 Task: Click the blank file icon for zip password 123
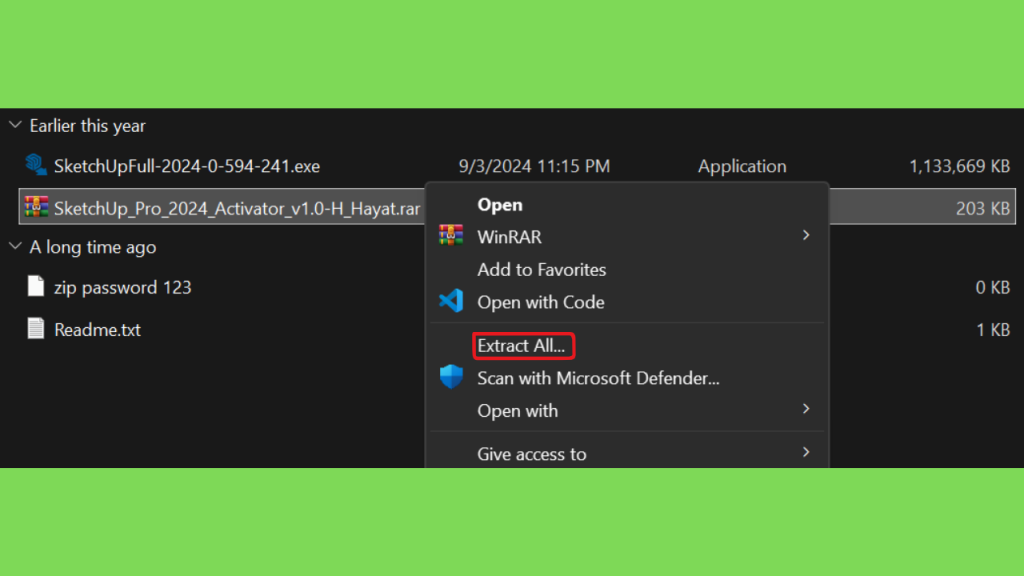point(36,286)
